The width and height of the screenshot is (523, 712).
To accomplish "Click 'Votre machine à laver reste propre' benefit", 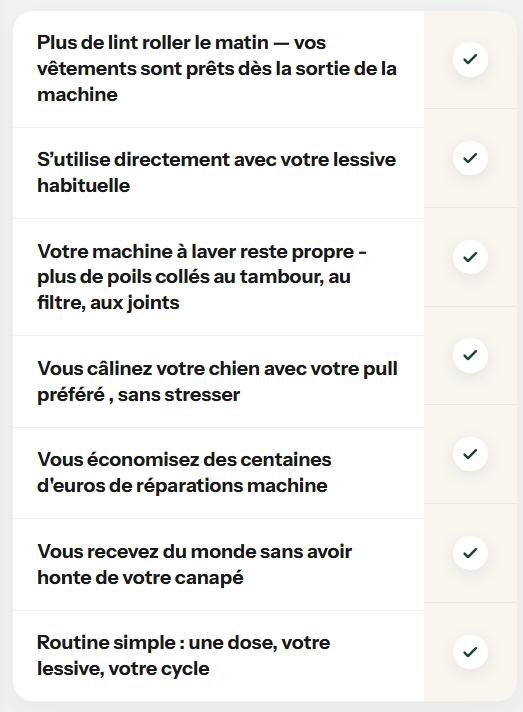I will click(x=218, y=277).
